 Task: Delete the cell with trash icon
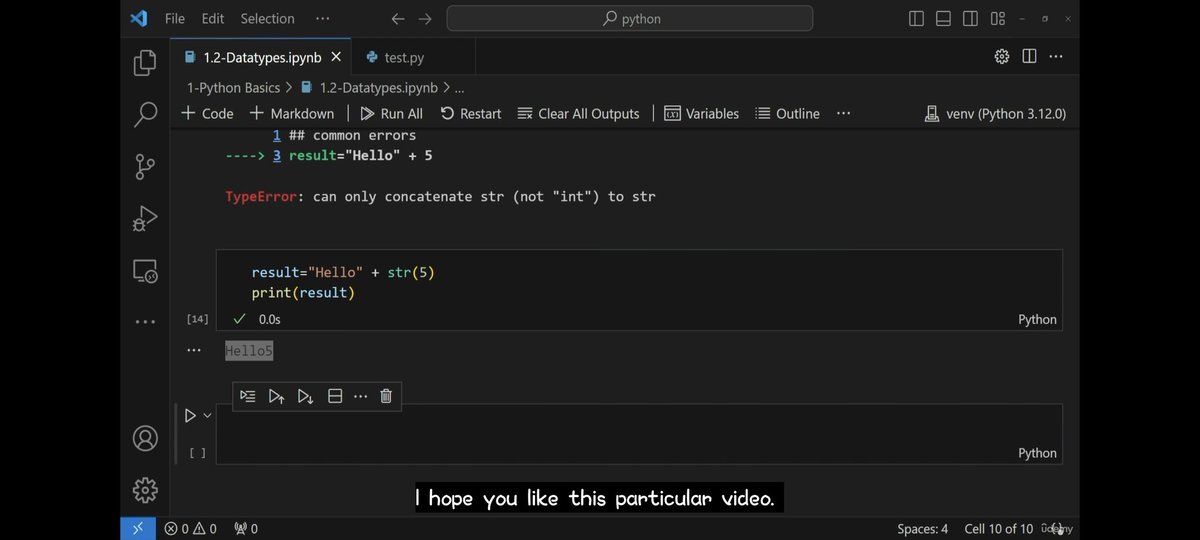point(386,396)
